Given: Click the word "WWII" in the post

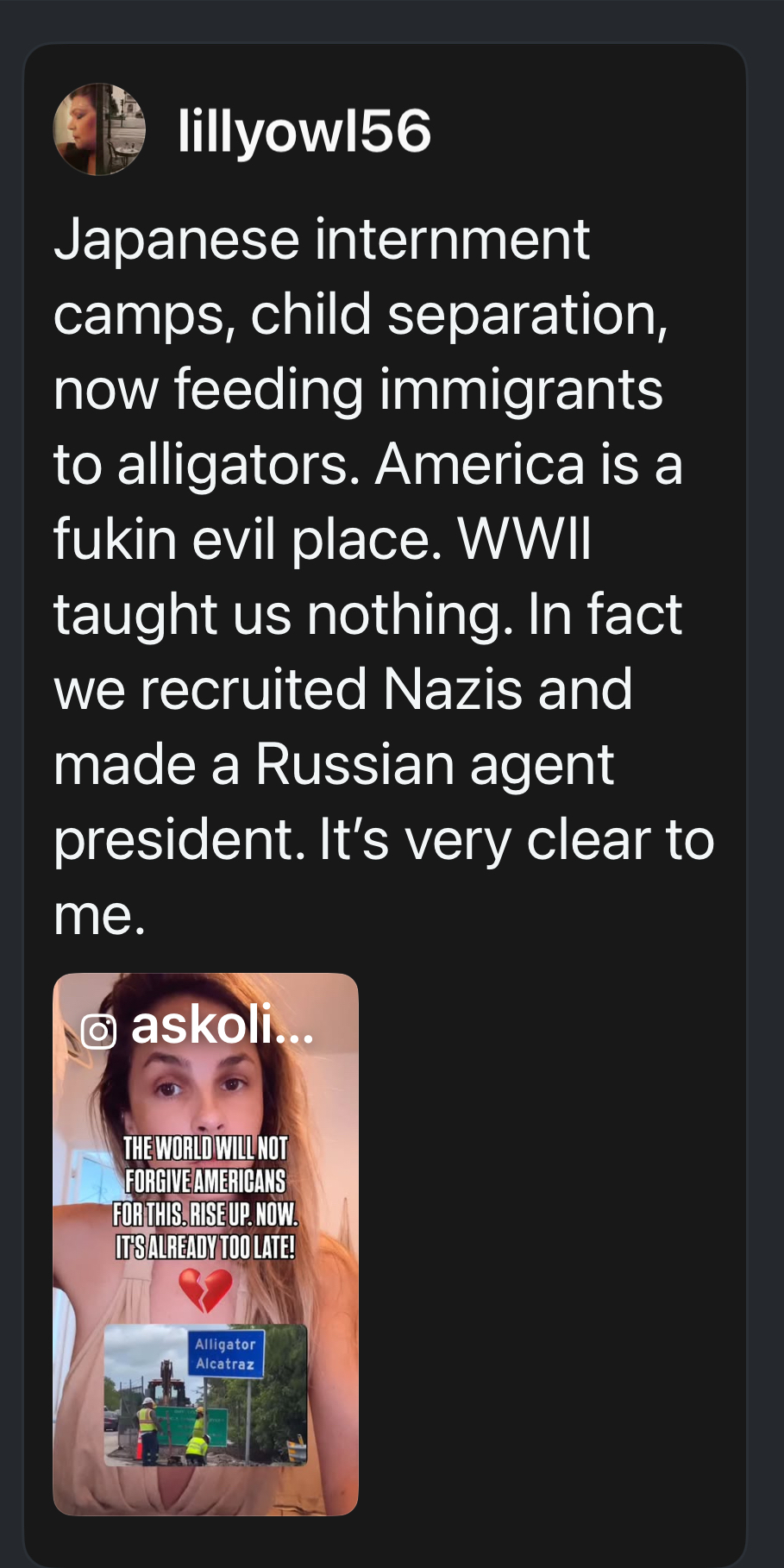Looking at the screenshot, I should [524, 540].
